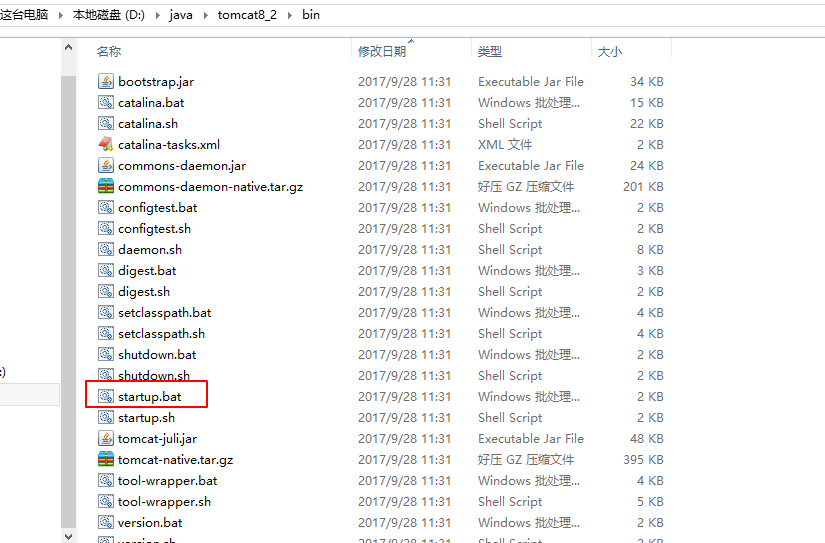Expand breadcrumb arrow after tomcat8_2
The image size is (825, 543).
[289, 15]
